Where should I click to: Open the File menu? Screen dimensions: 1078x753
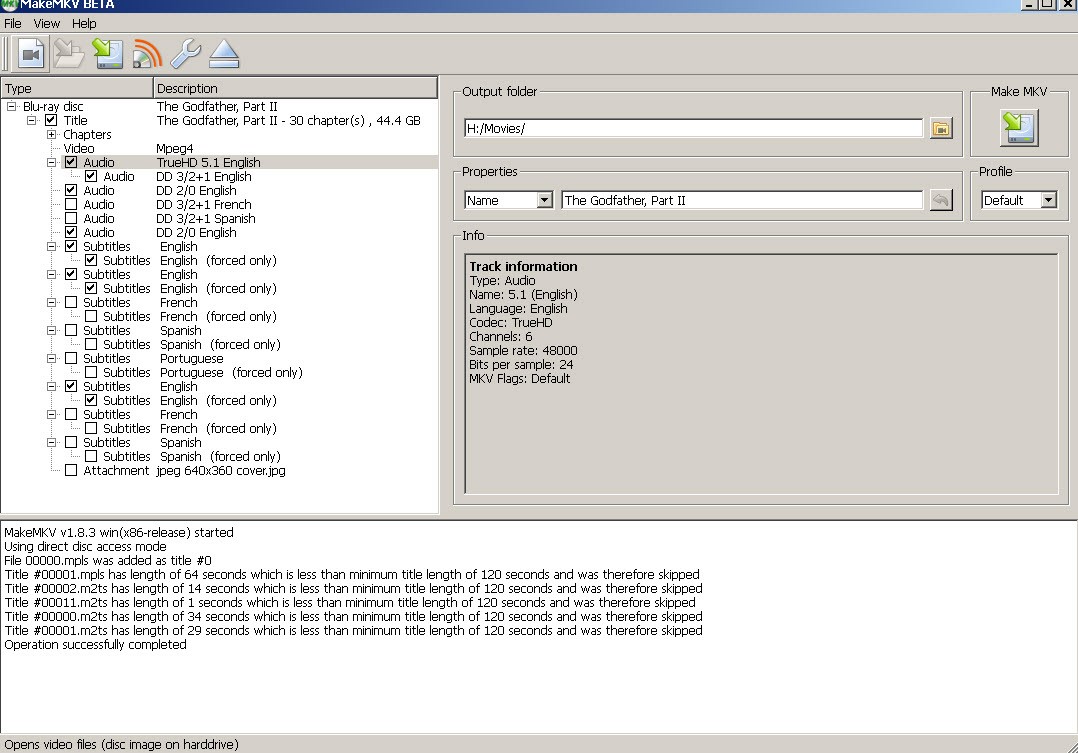tap(12, 23)
